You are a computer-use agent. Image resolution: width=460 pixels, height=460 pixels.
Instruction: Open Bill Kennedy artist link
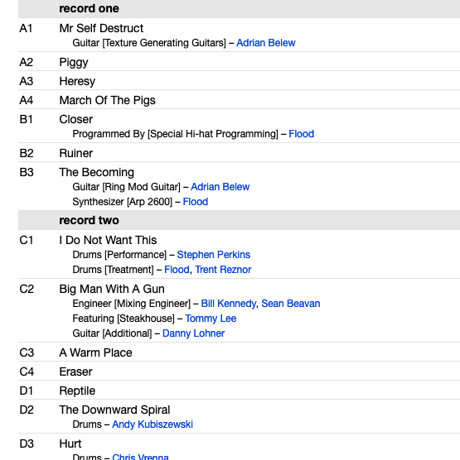[x=228, y=304]
